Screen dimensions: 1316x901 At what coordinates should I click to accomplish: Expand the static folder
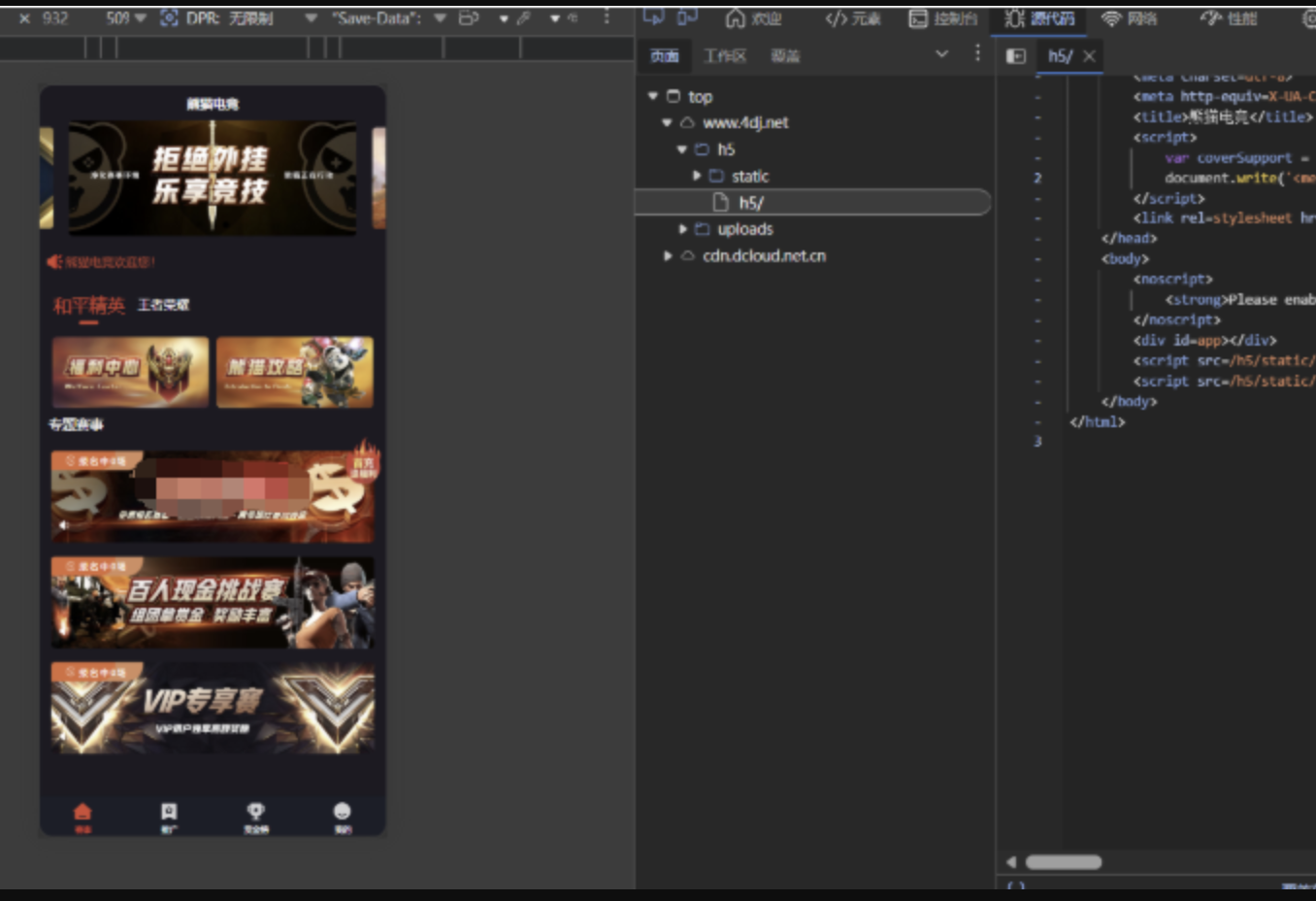pyautogui.click(x=697, y=176)
